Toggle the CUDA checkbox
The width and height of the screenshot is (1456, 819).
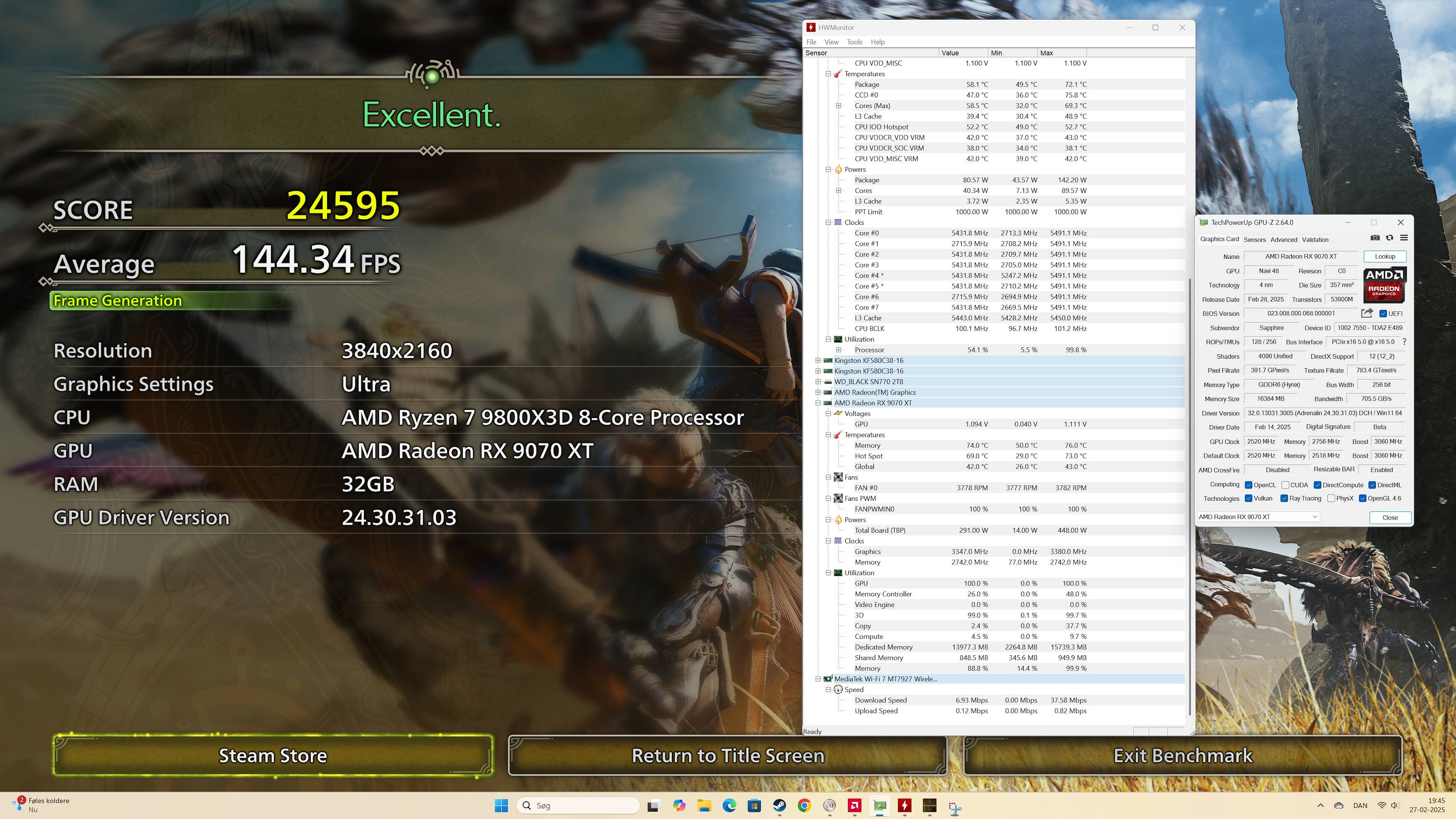(x=1285, y=485)
